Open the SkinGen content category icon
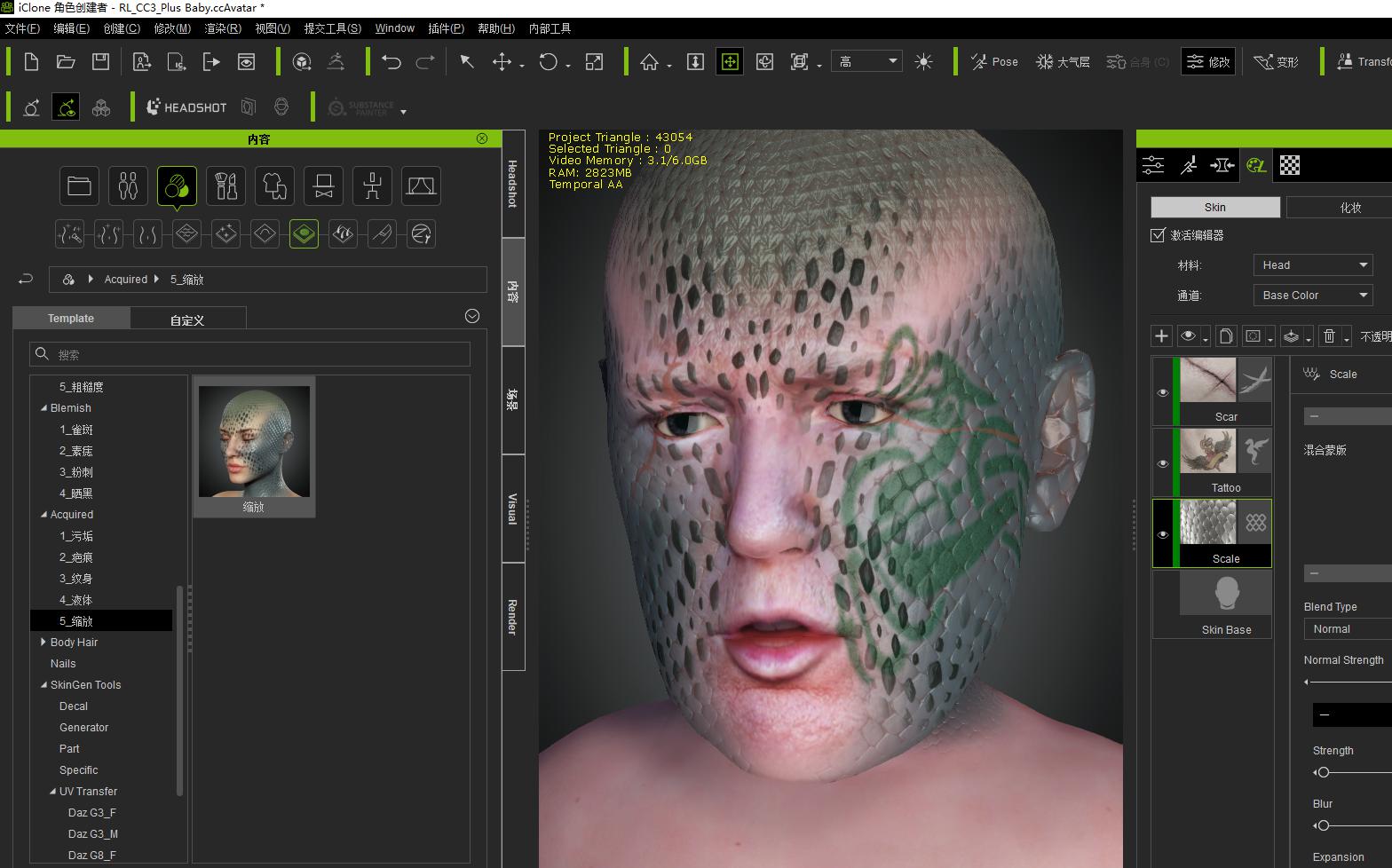This screenshot has width=1392, height=868. click(177, 186)
